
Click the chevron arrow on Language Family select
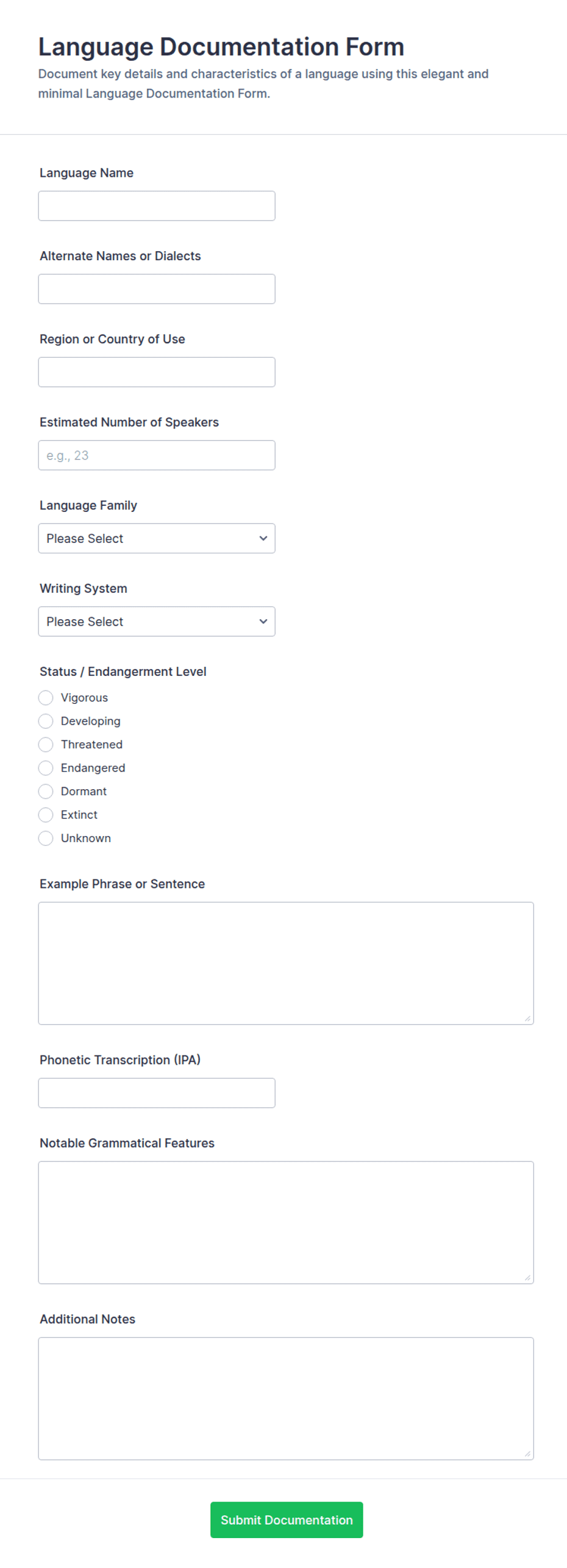tap(263, 538)
